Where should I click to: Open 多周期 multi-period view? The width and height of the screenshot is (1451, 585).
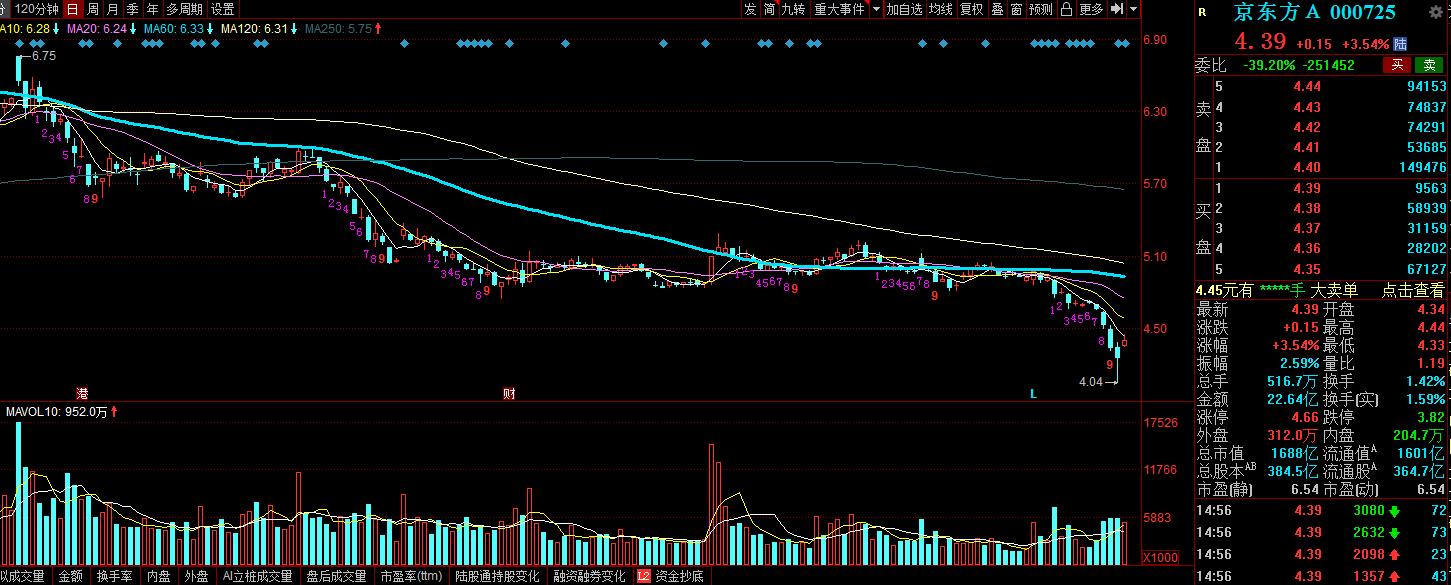click(184, 9)
